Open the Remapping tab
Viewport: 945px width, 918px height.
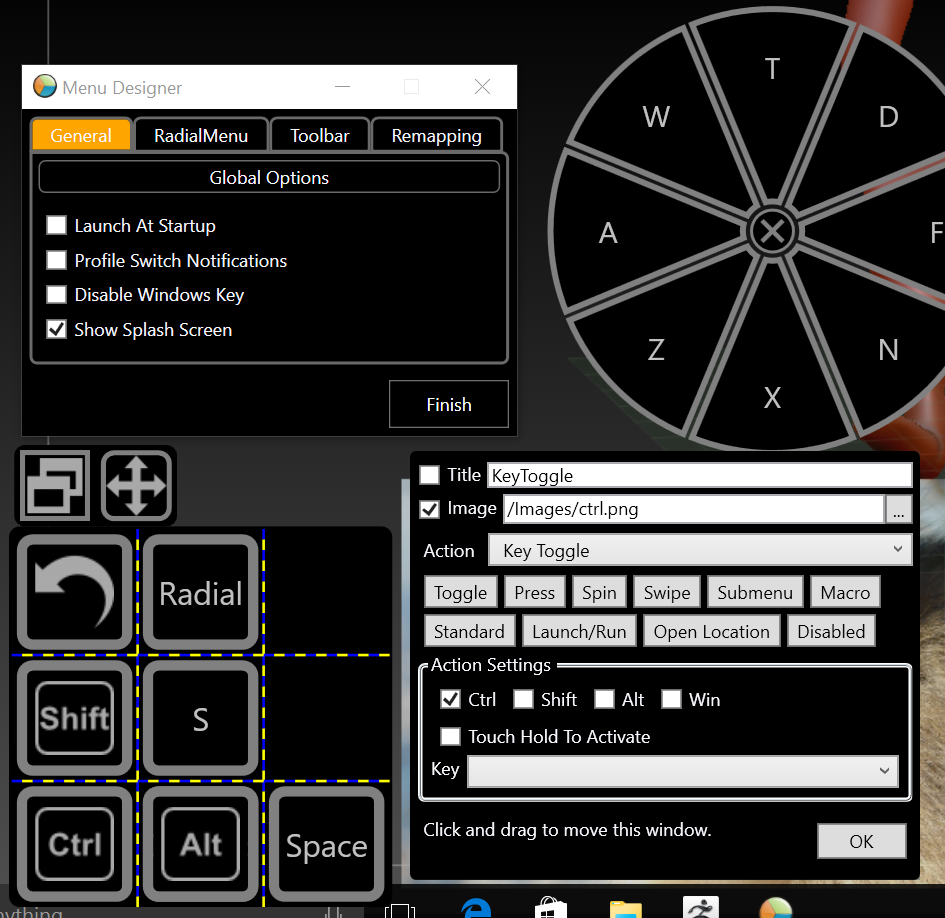coord(436,136)
